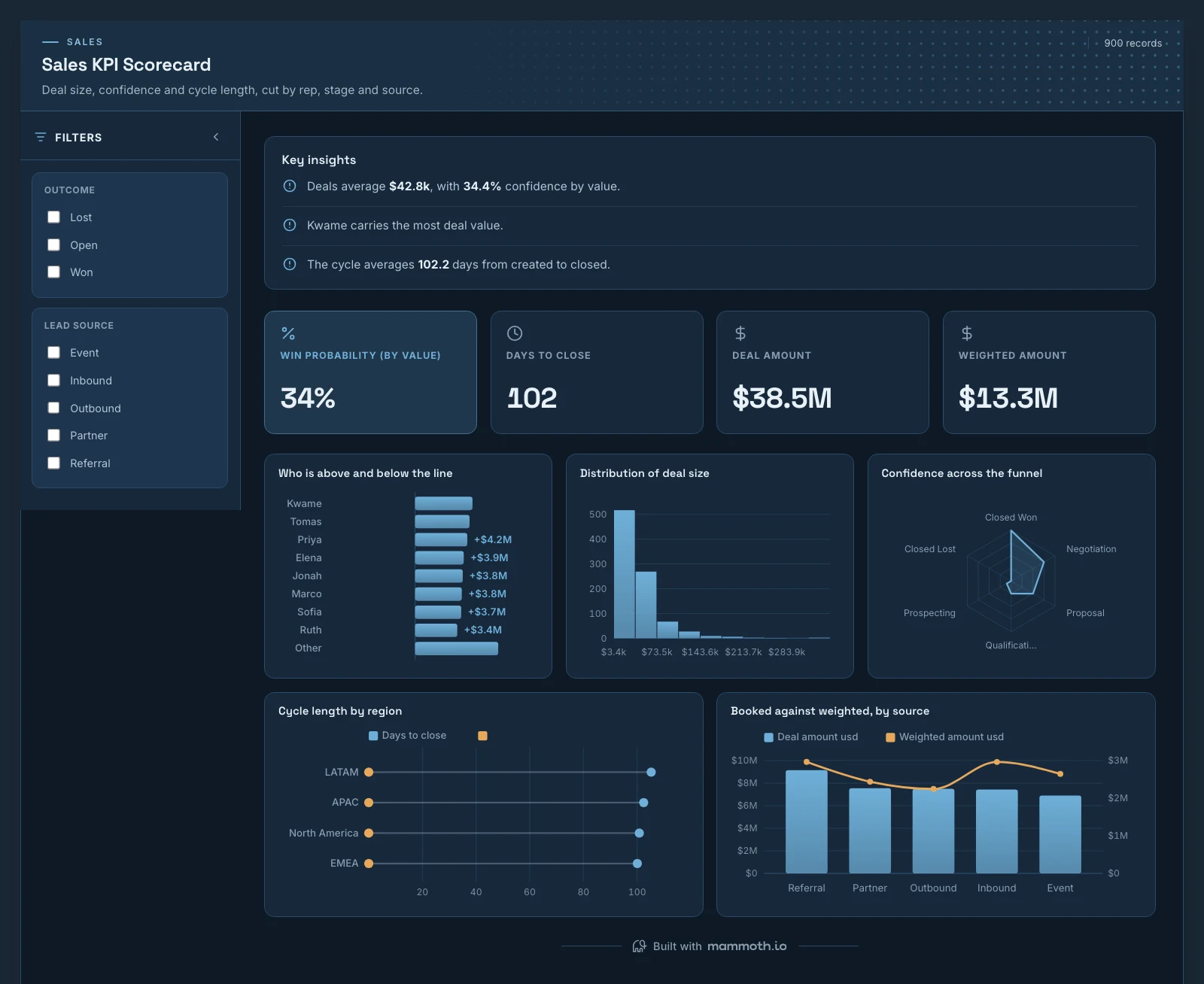1204x984 pixels.
Task: Click the info icon beside cycle averages insight
Action: pos(290,264)
